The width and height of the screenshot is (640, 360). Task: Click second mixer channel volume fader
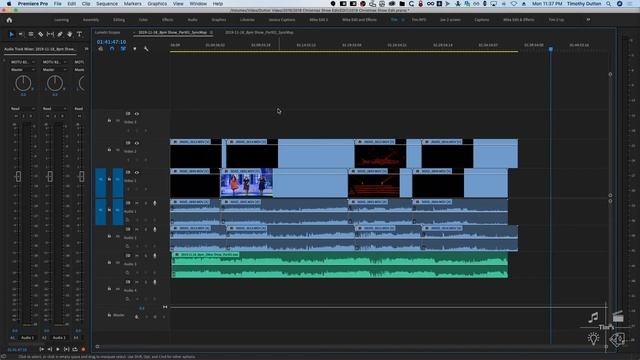coord(50,176)
